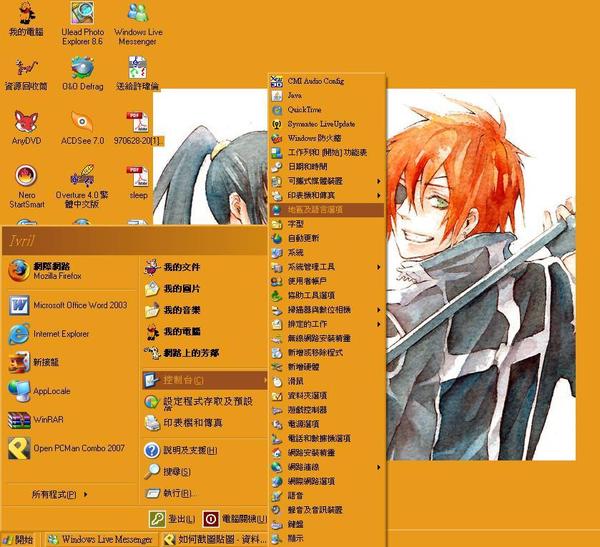Click the 開始 start button
The width and height of the screenshot is (600, 547).
click(18, 540)
